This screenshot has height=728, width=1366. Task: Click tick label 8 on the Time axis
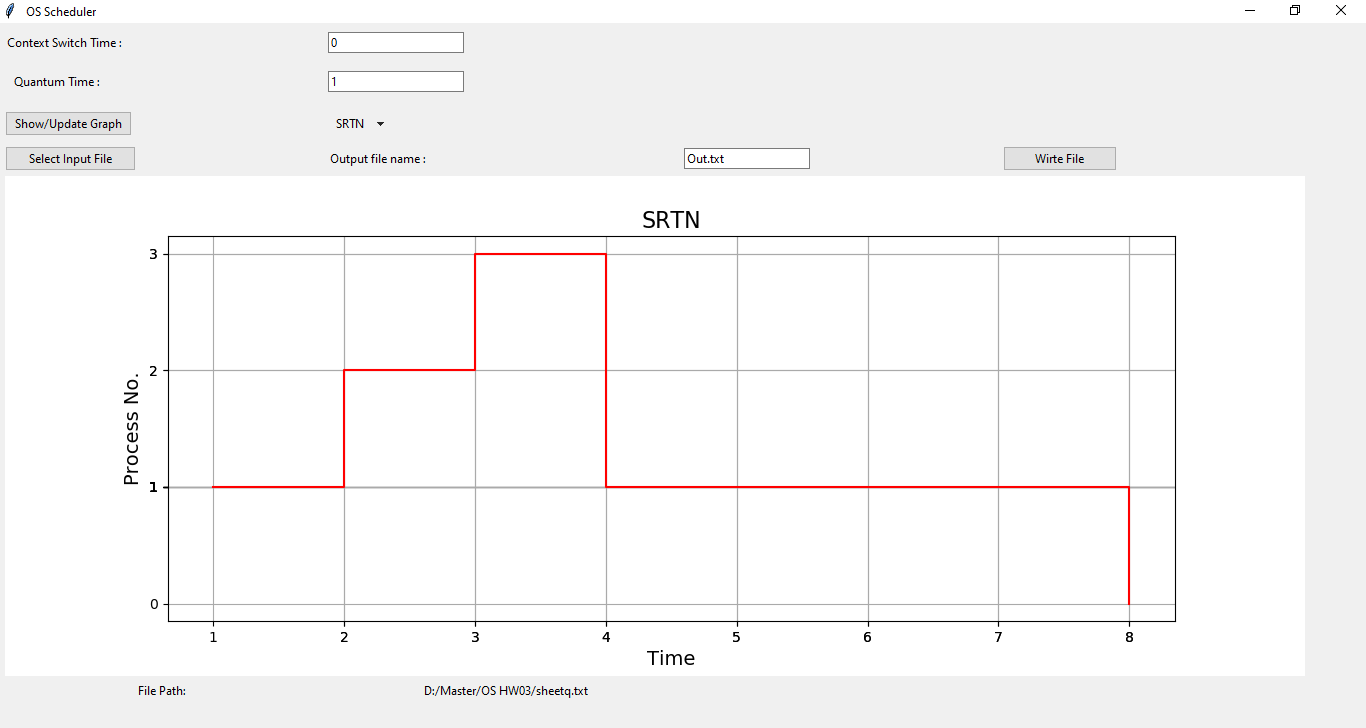(x=1129, y=636)
